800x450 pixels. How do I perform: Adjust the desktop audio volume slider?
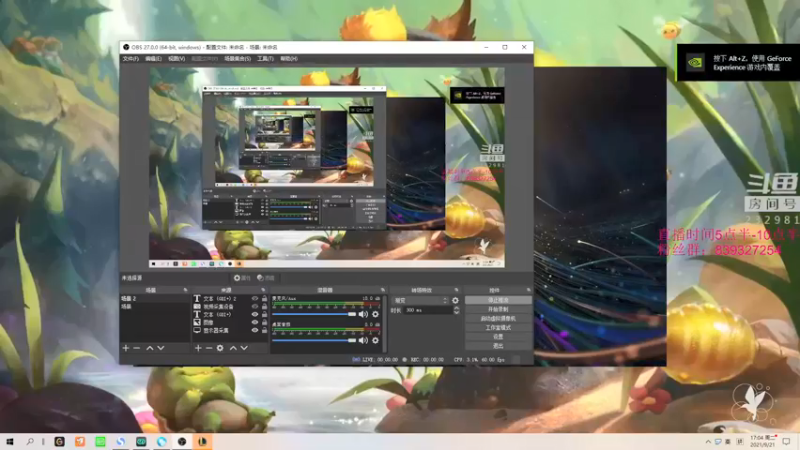pos(314,340)
